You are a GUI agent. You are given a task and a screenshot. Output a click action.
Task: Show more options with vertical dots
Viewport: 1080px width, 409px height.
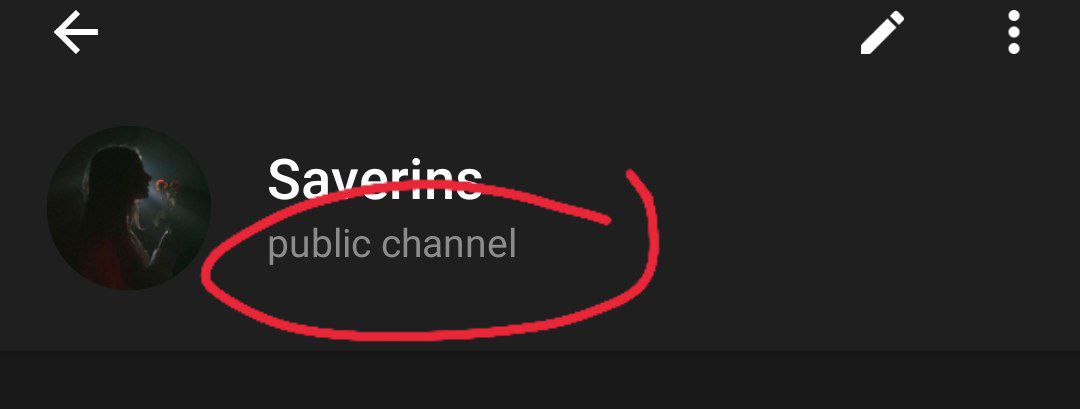click(x=1013, y=32)
